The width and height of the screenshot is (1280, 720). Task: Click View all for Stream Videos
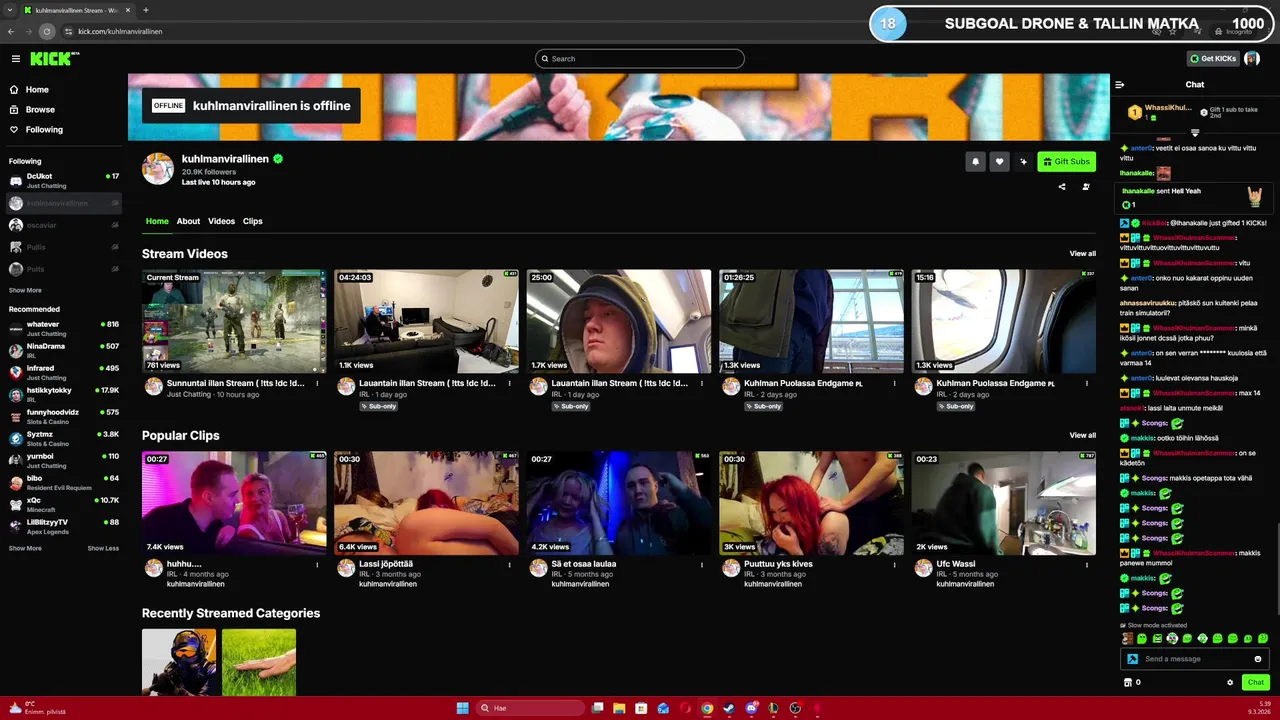[1082, 254]
